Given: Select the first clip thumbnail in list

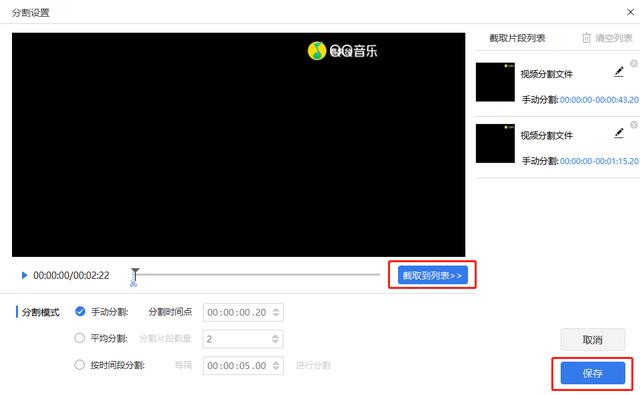Looking at the screenshot, I should pos(495,82).
